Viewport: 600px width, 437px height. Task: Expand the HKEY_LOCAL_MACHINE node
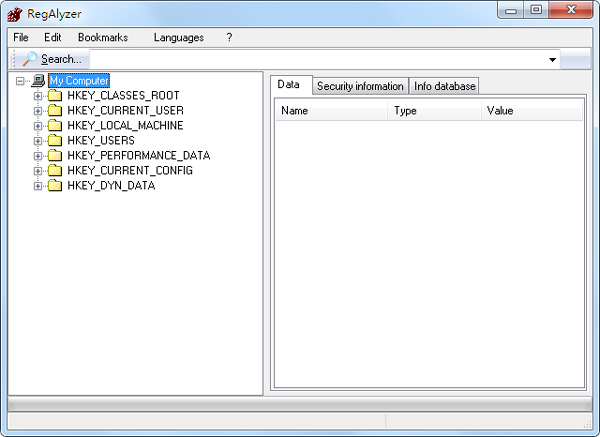coord(38,126)
